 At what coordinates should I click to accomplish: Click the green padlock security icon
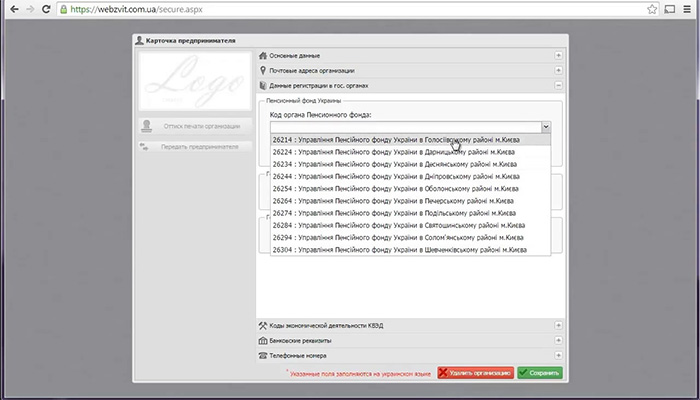[x=64, y=9]
